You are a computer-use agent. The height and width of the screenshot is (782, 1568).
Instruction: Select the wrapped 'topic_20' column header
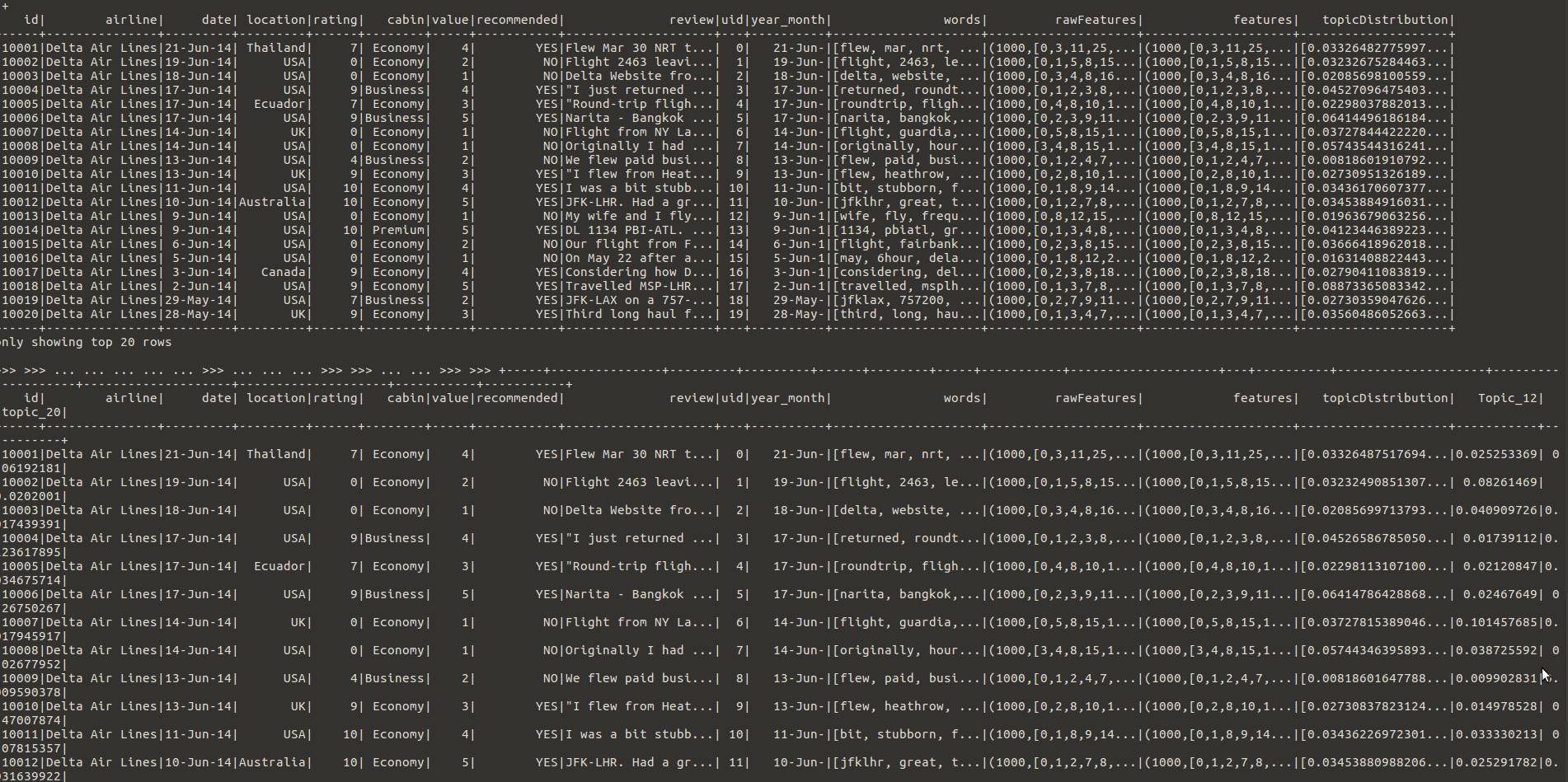pos(32,412)
